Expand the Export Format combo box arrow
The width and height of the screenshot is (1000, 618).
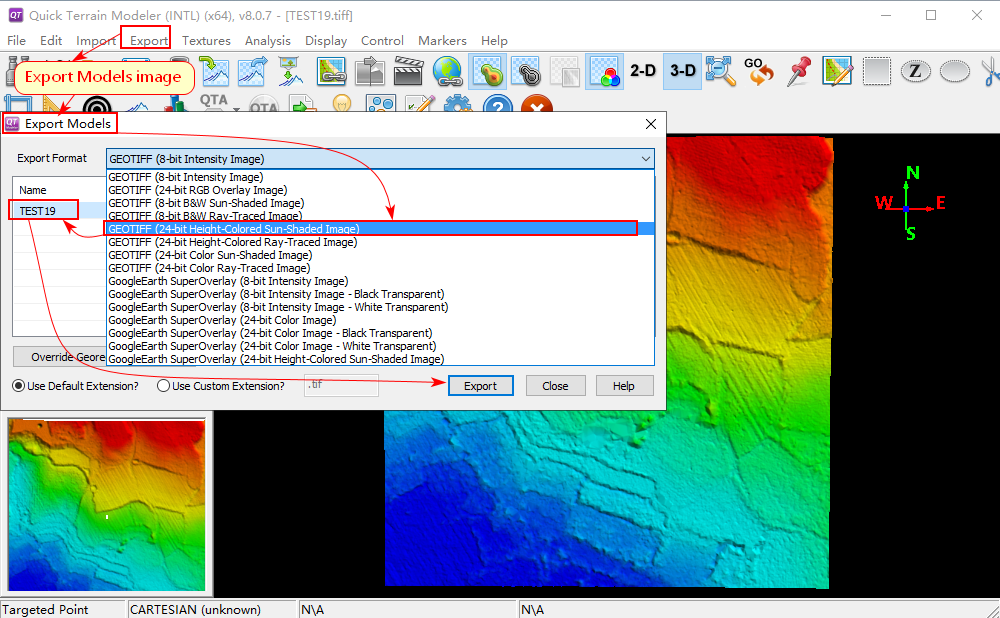(645, 159)
